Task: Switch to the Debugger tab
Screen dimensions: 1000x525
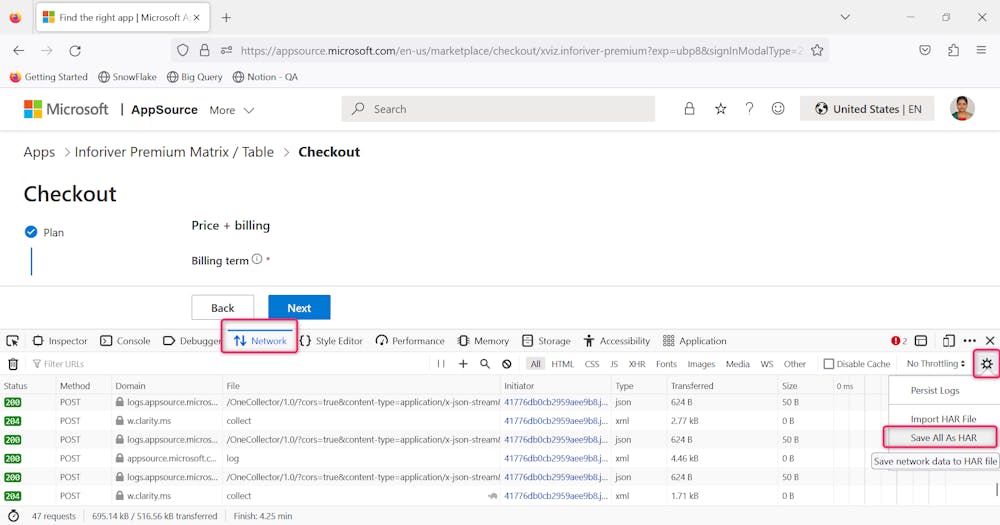Action: coord(192,341)
